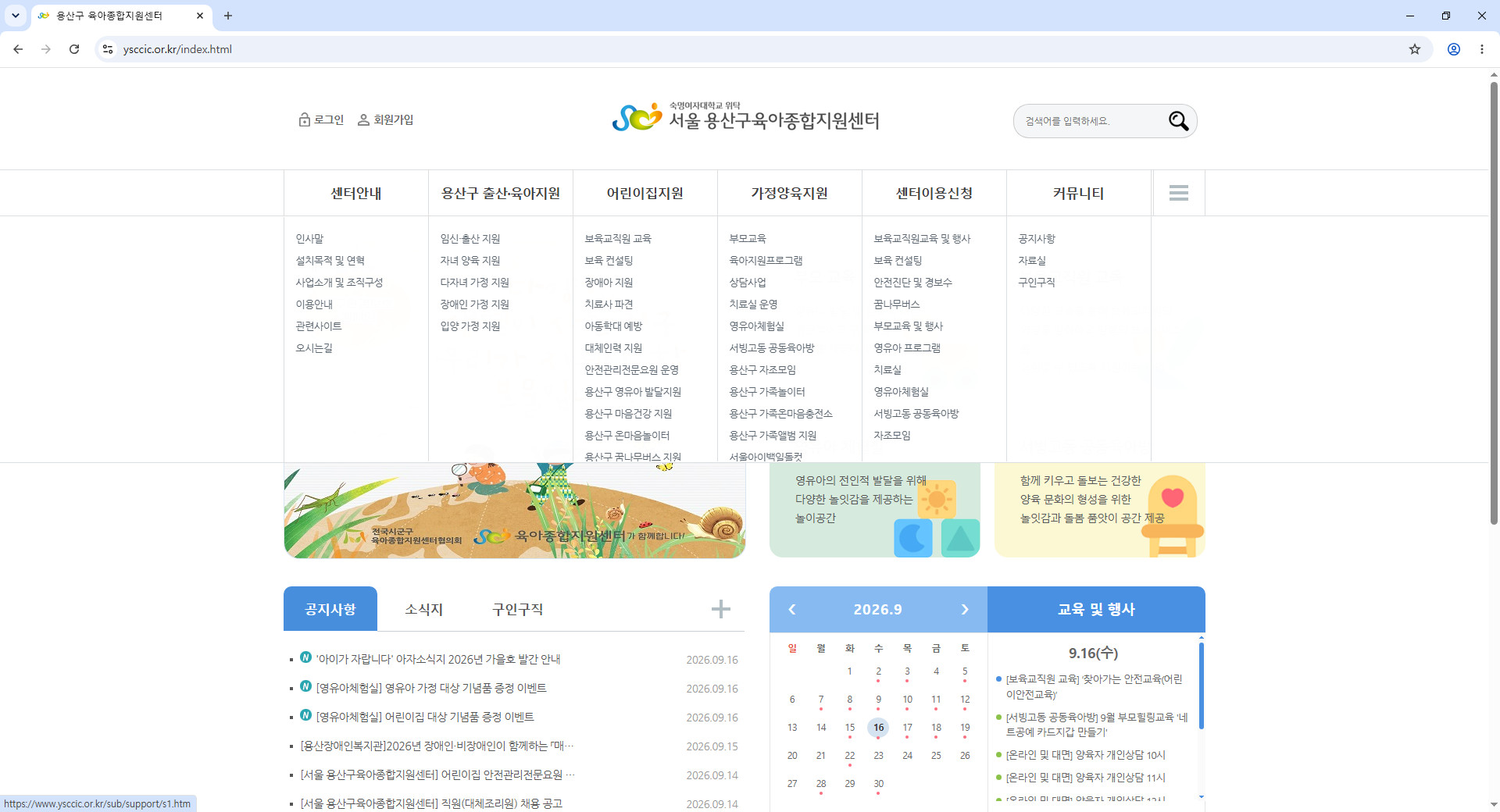This screenshot has width=1500, height=812.
Task: Open event 9월 부모힐링교육 카드지갑 만들기
Action: tap(1097, 725)
